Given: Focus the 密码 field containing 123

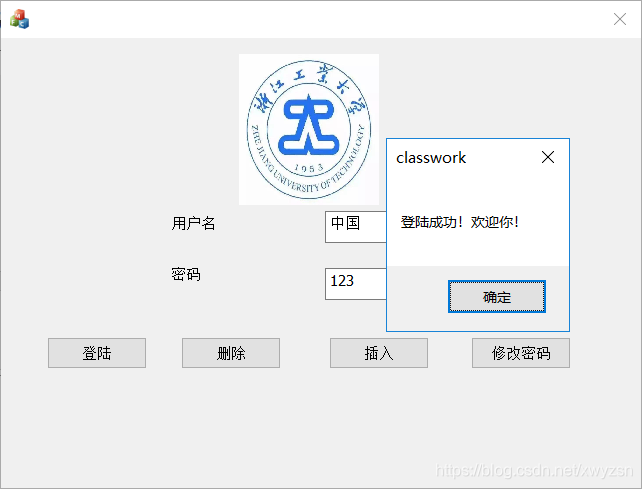Looking at the screenshot, I should tap(356, 284).
